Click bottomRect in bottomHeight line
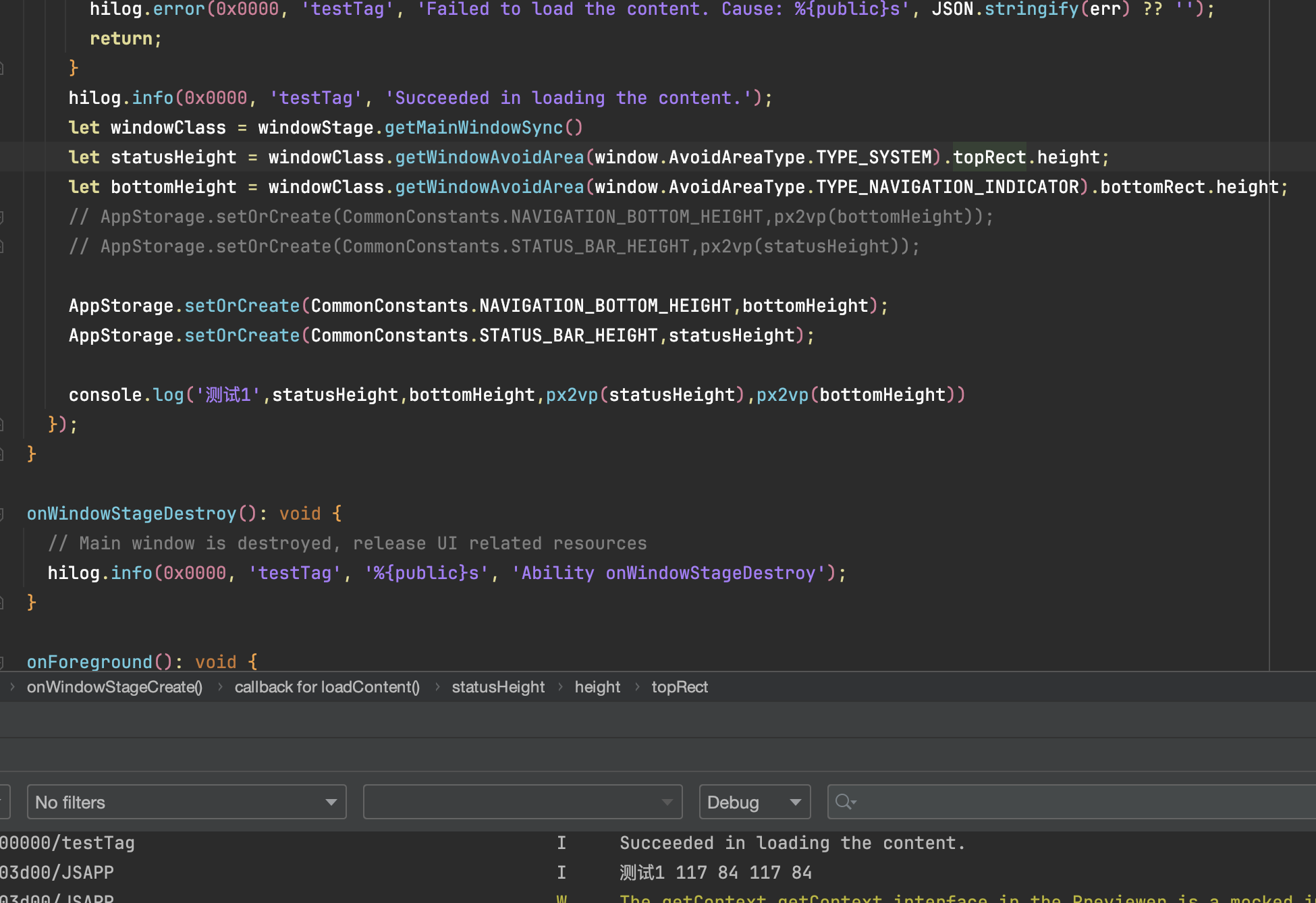The height and width of the screenshot is (903, 1316). coord(1153,187)
